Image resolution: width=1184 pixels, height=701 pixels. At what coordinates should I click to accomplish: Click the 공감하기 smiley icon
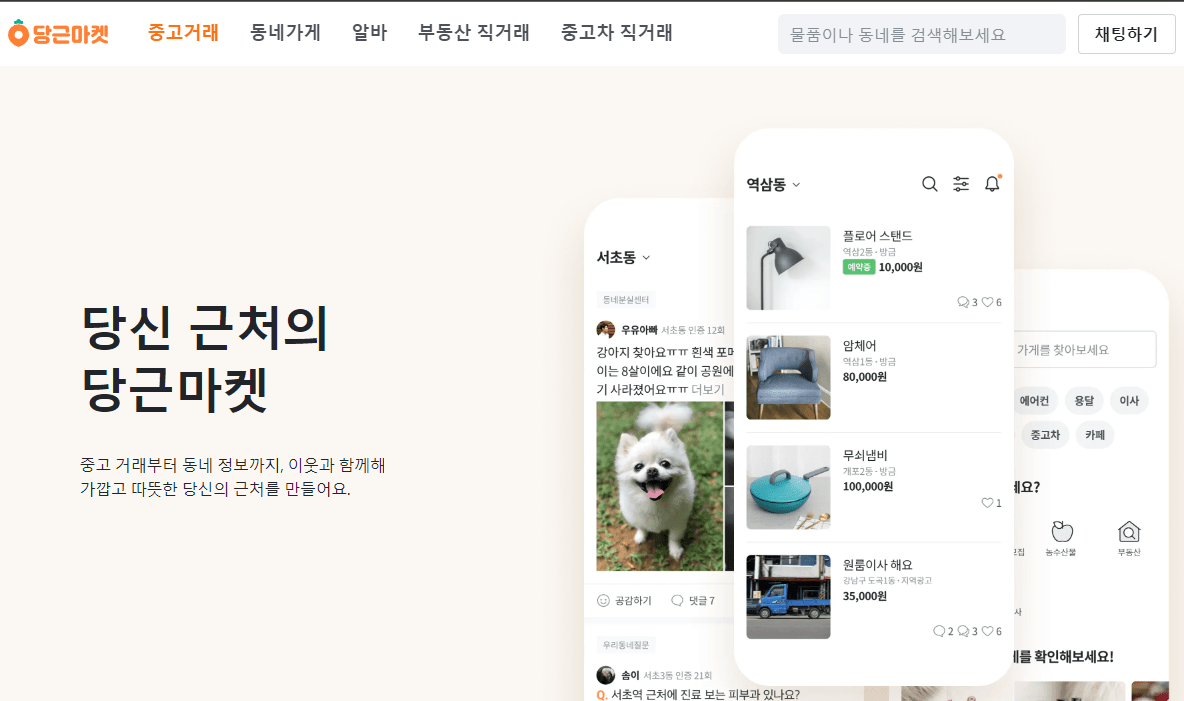coord(603,601)
